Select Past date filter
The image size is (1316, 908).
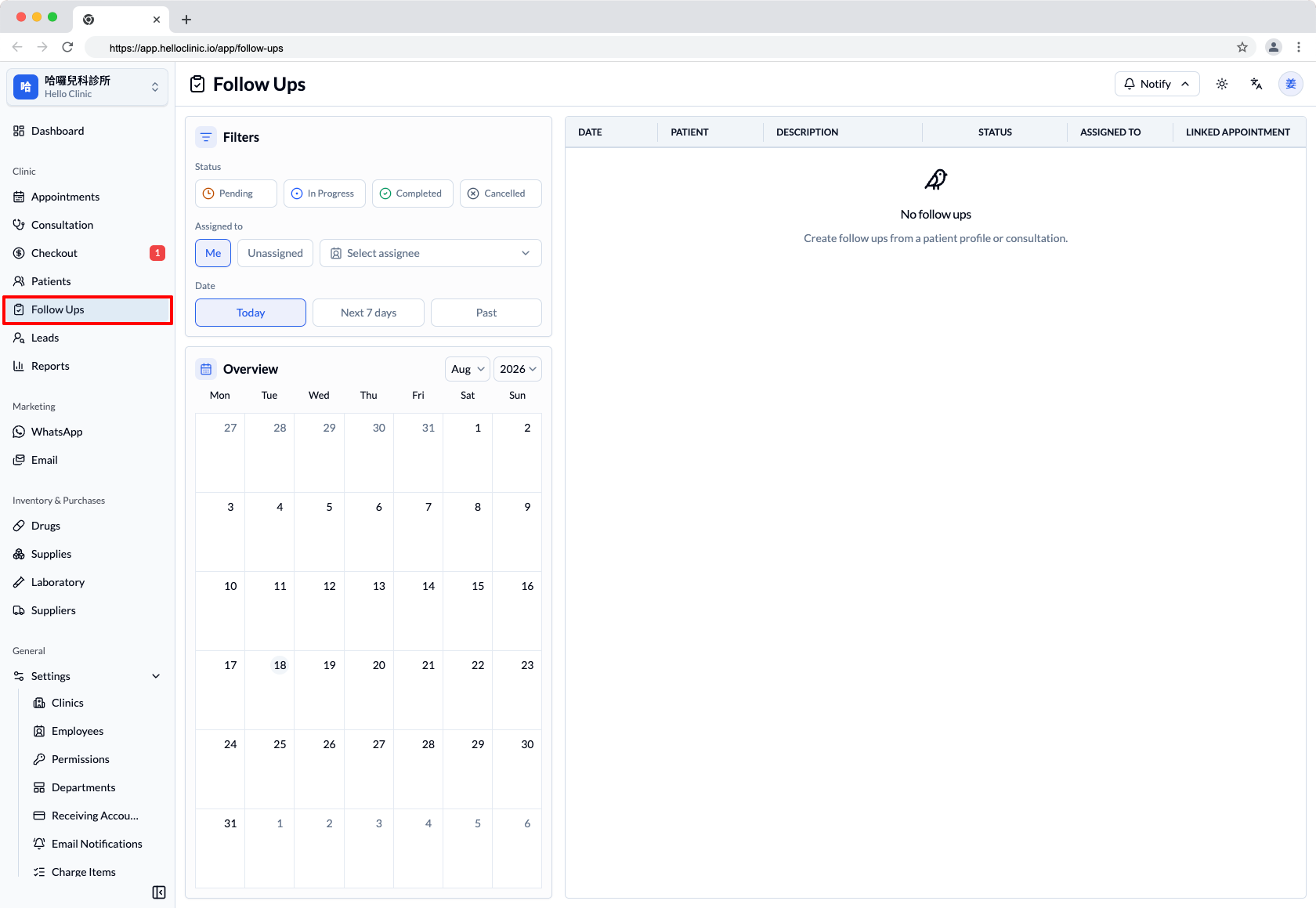[x=486, y=313]
